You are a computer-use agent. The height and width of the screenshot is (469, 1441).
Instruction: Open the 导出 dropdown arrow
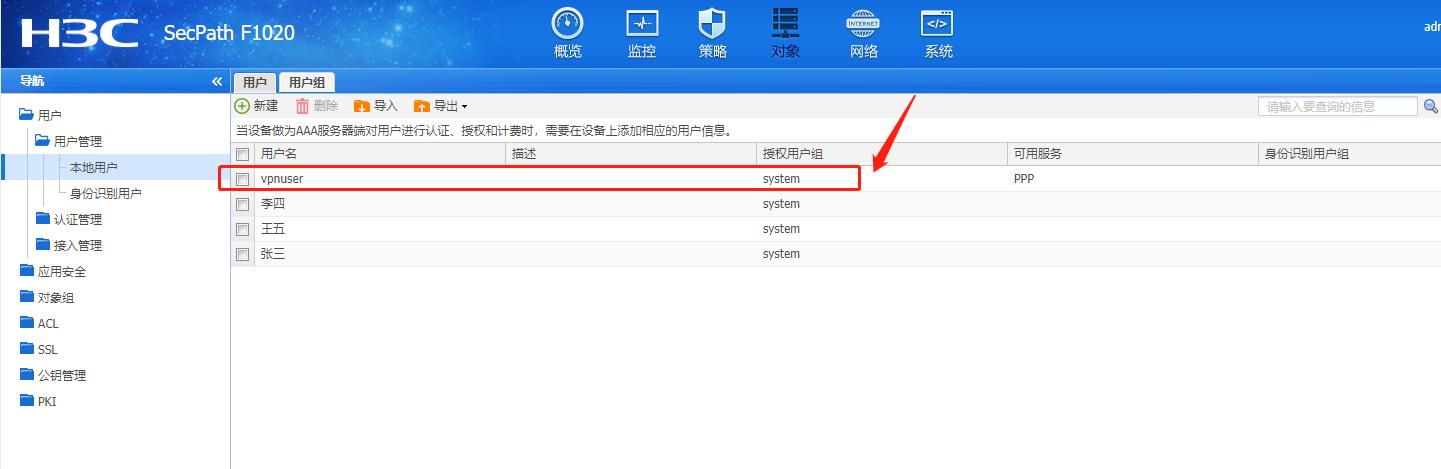coord(464,107)
